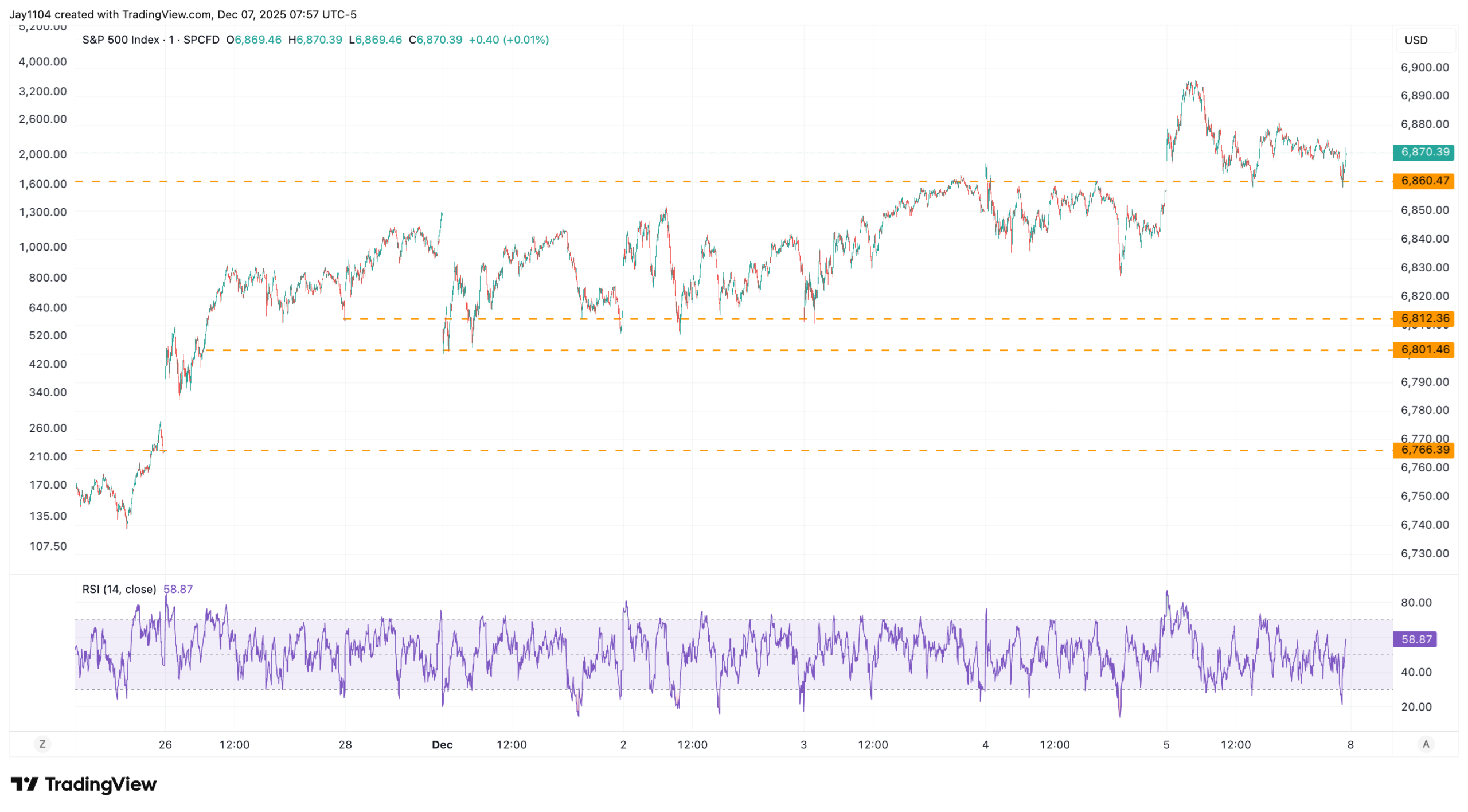The height and width of the screenshot is (812, 1468).
Task: Click the green 6,870.39 current price tag
Action: coord(1423,152)
